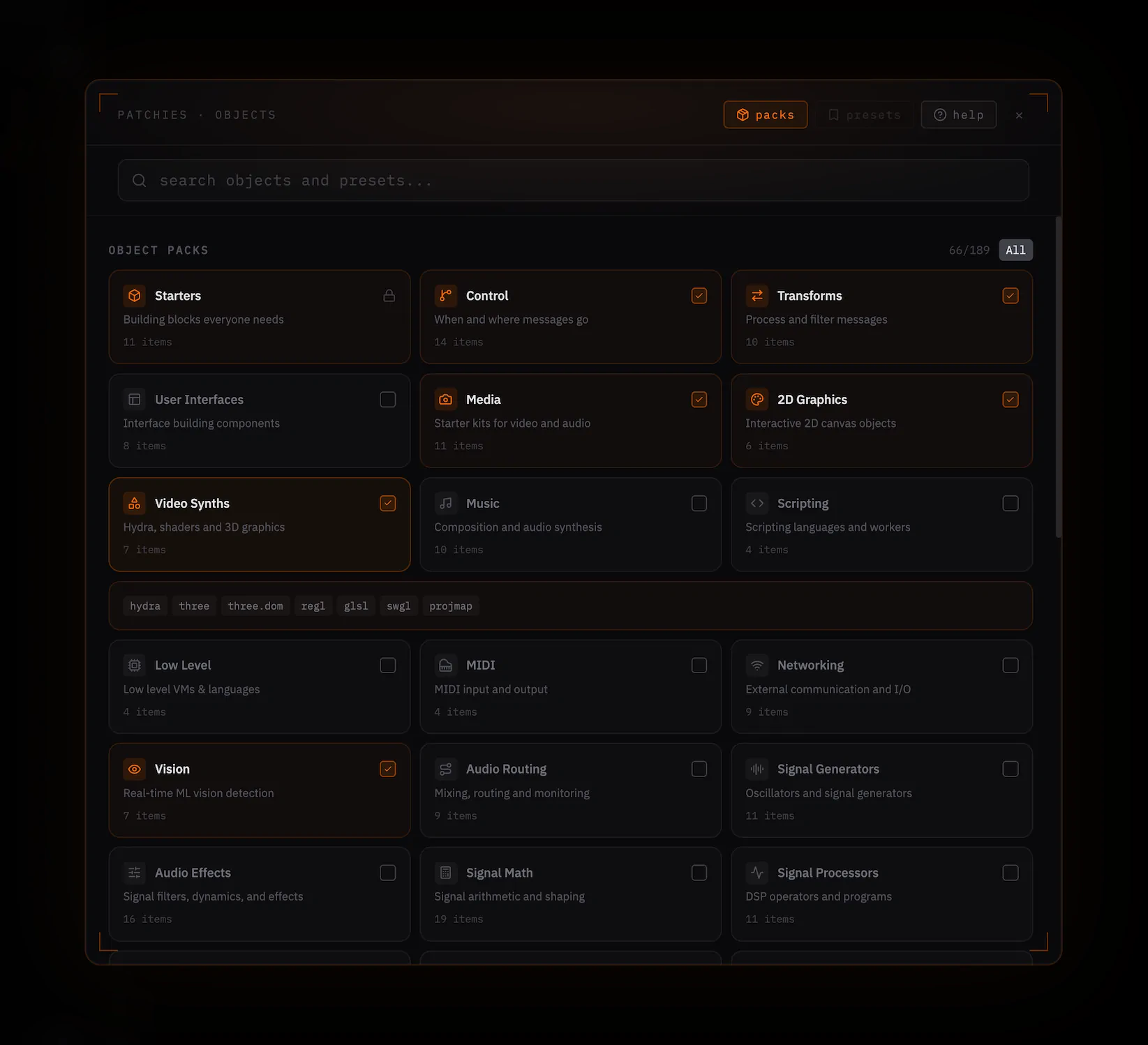Switch to the packs tab
The width and height of the screenshot is (1148, 1045).
766,114
